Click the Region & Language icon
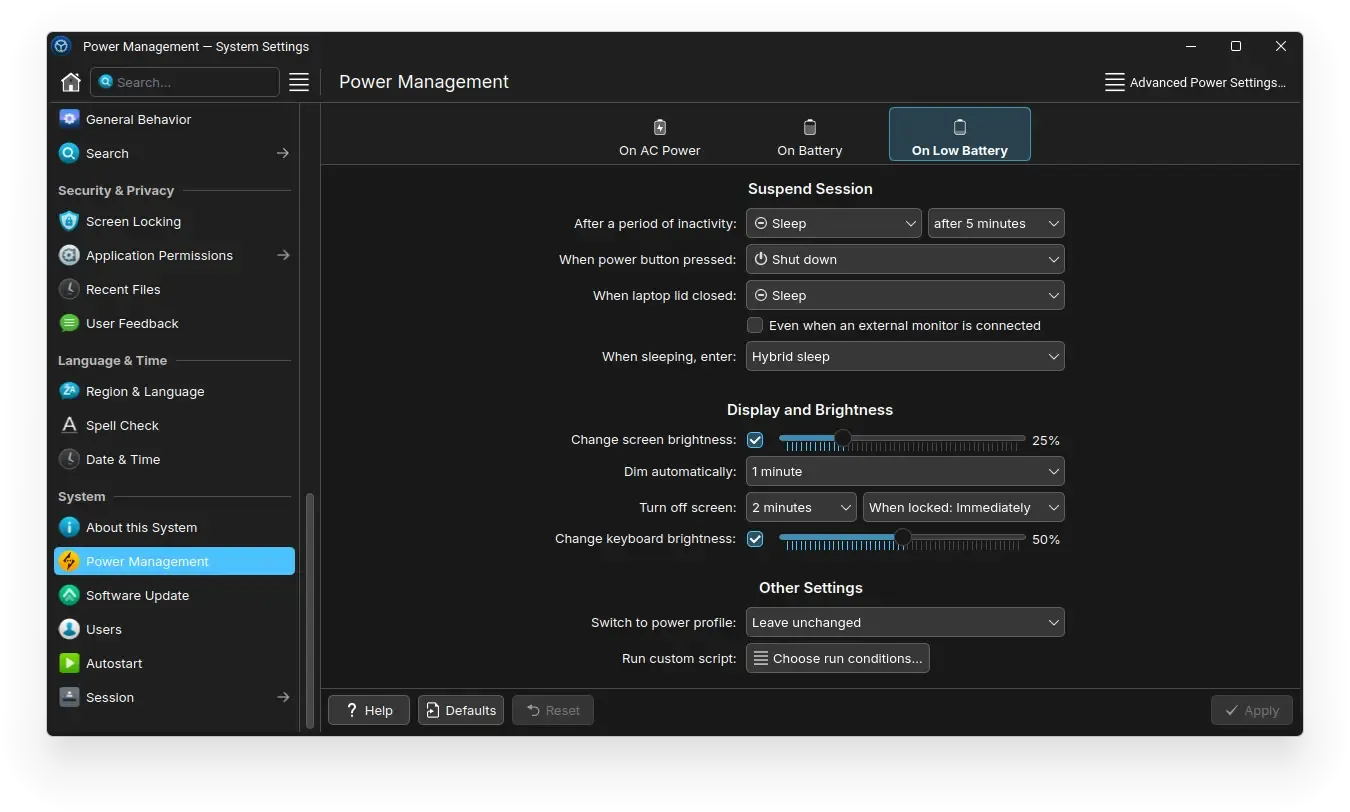The height and width of the screenshot is (812, 1350). [69, 391]
